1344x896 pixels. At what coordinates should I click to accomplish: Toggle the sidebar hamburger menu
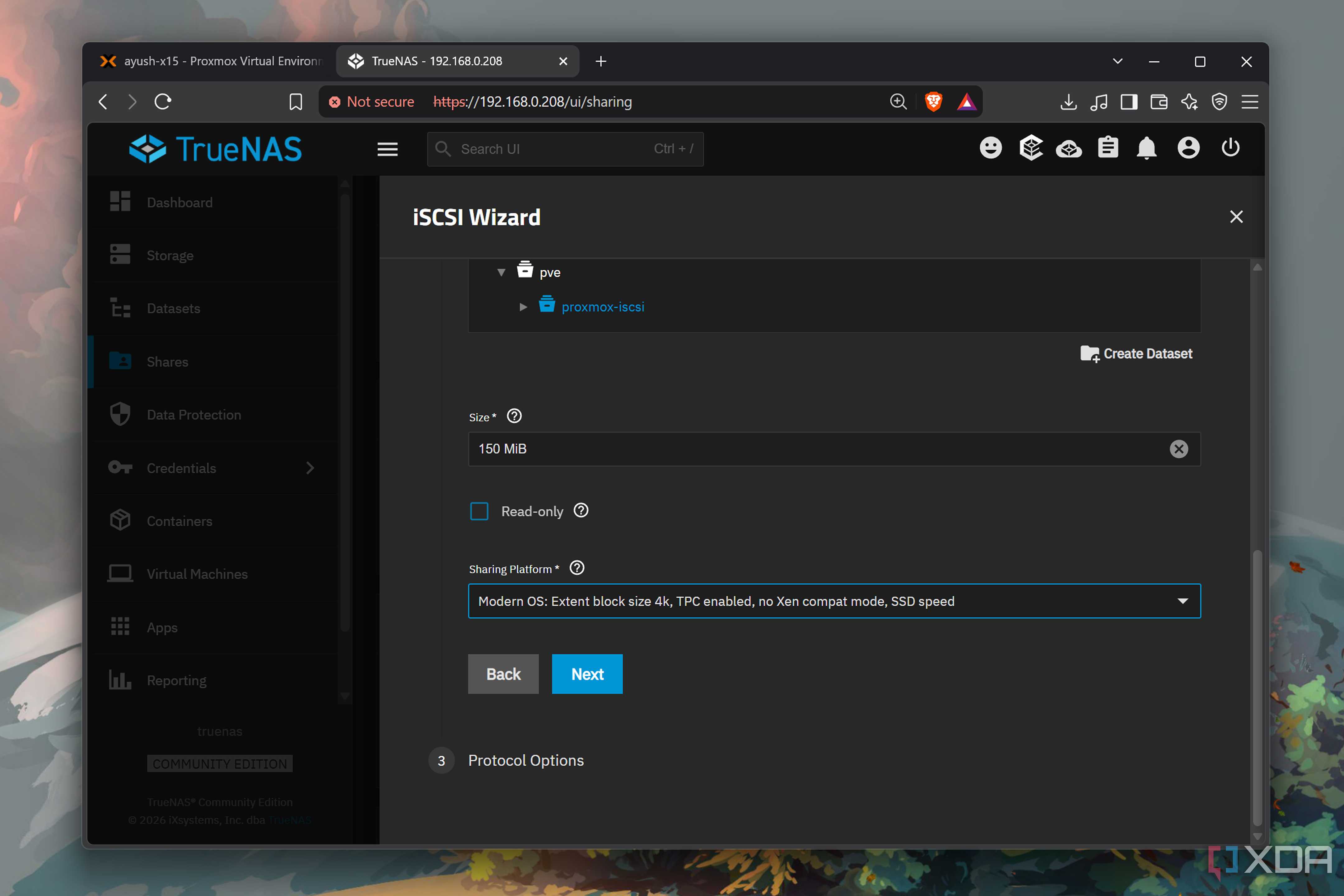pos(387,149)
